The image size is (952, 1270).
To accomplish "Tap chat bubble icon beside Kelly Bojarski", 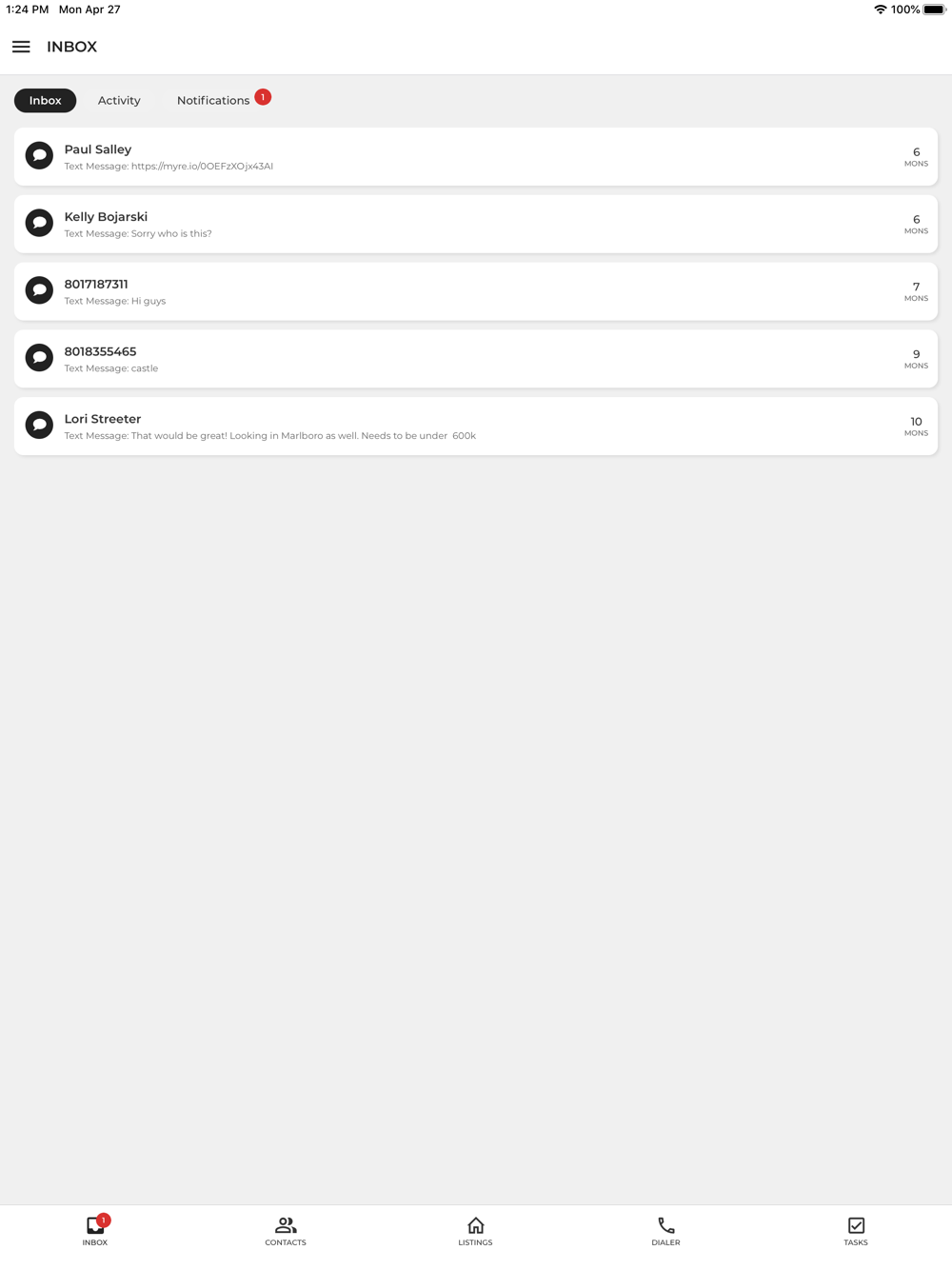I will [39, 223].
